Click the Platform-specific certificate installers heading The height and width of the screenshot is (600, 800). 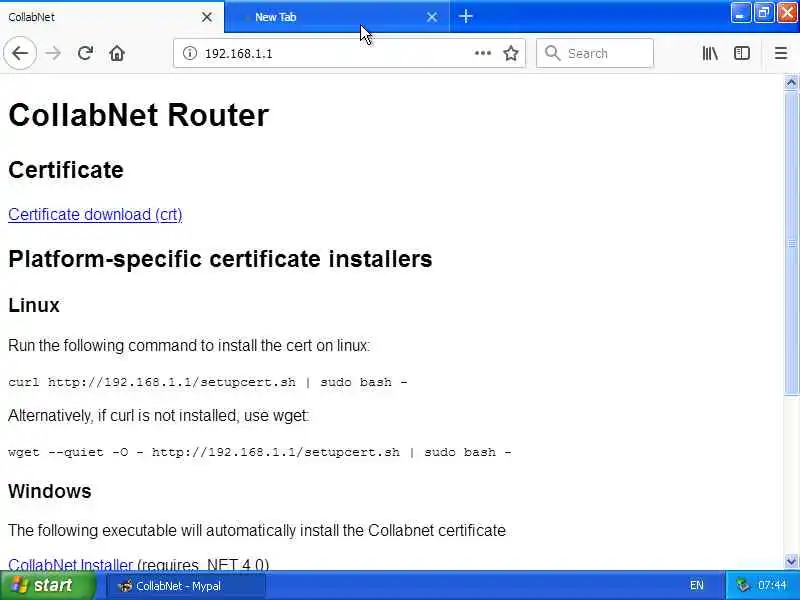point(220,259)
